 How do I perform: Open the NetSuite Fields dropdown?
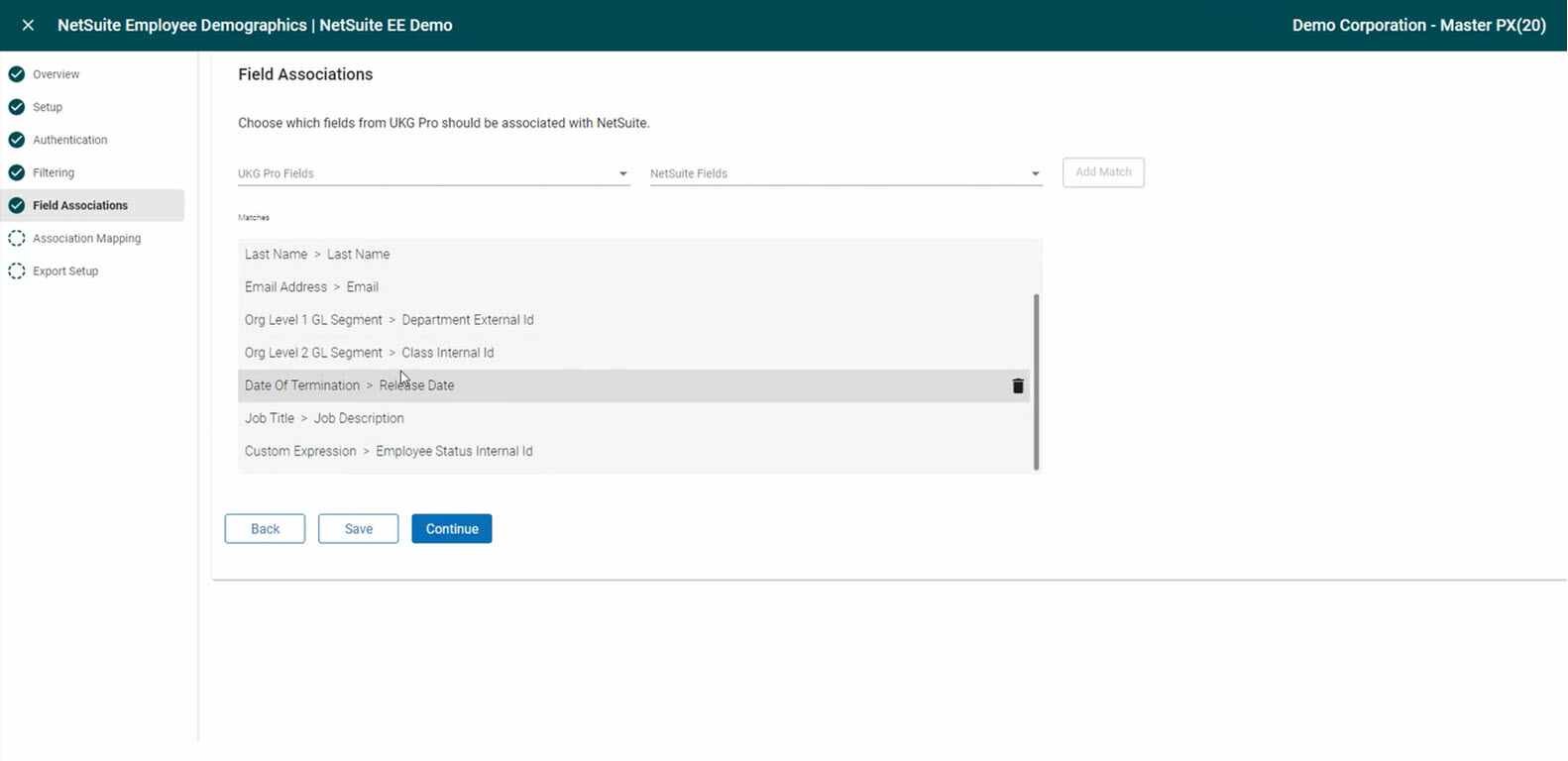point(845,173)
